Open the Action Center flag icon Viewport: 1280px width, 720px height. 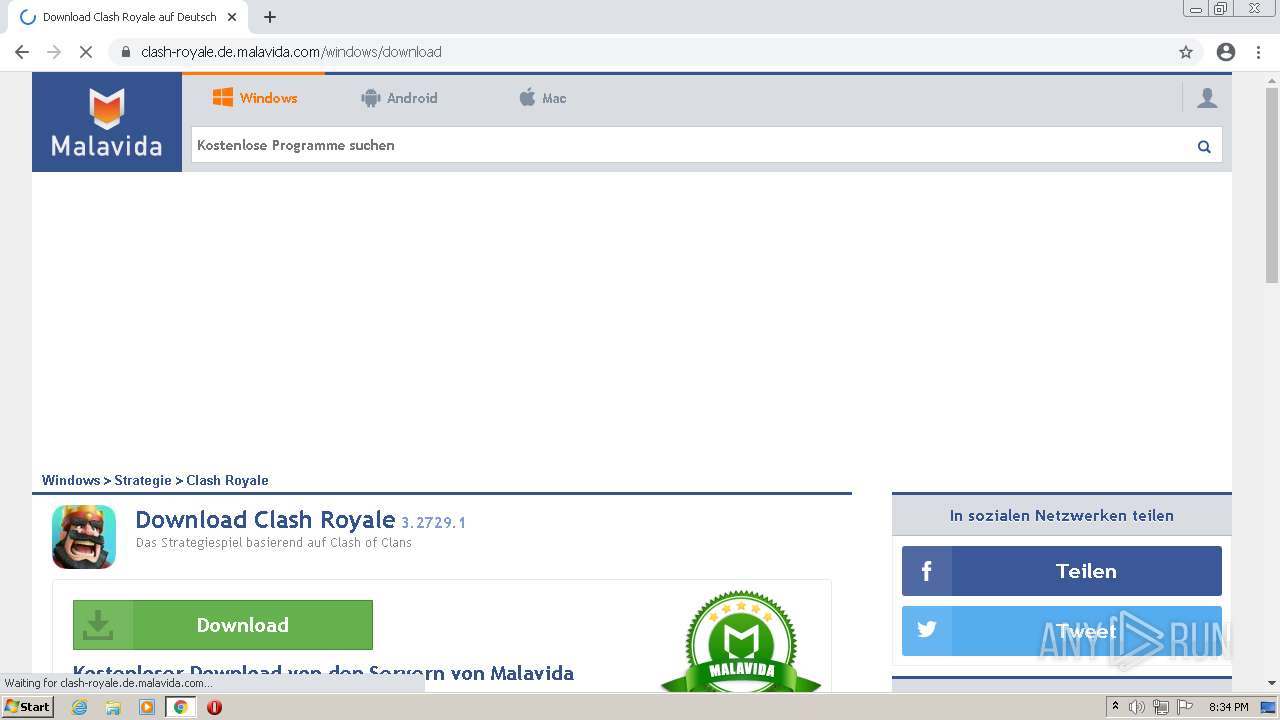point(1184,707)
